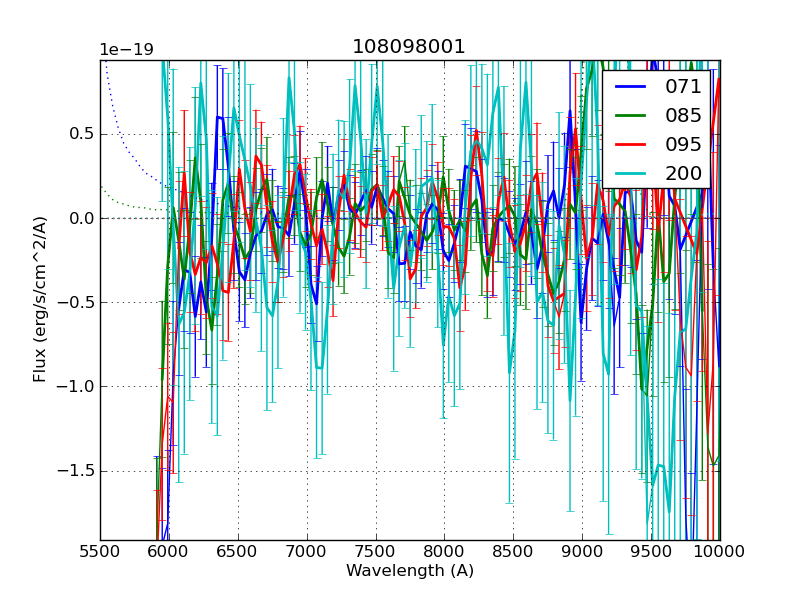Click the 200 legend label

[x=683, y=171]
